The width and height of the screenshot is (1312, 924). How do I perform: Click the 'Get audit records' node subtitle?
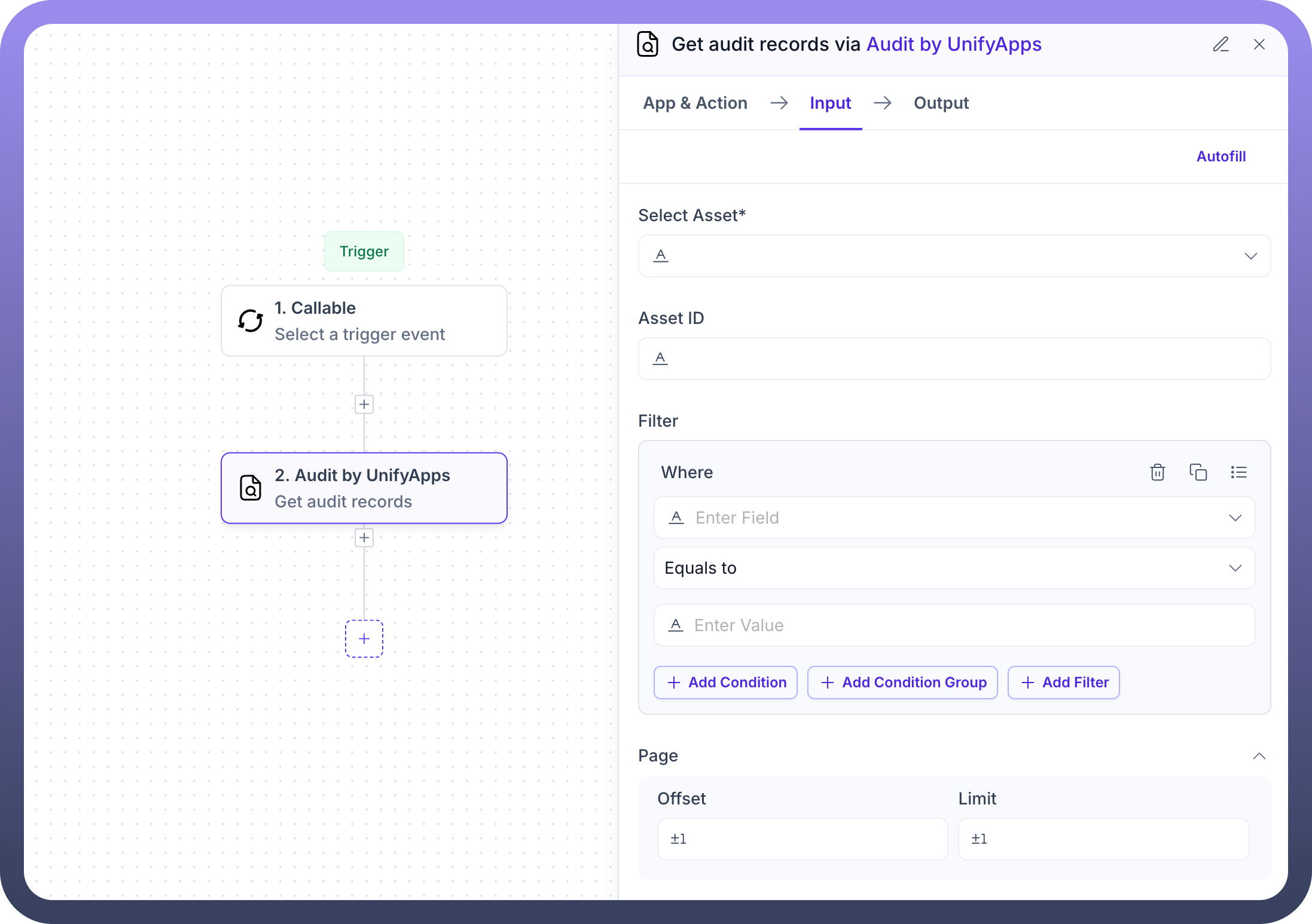click(x=343, y=501)
